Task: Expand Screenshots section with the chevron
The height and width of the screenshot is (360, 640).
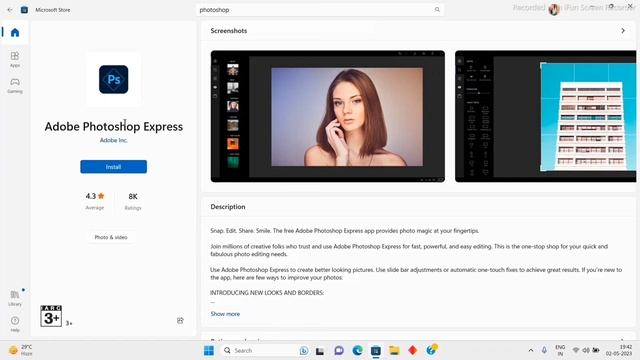Action: click(x=623, y=31)
